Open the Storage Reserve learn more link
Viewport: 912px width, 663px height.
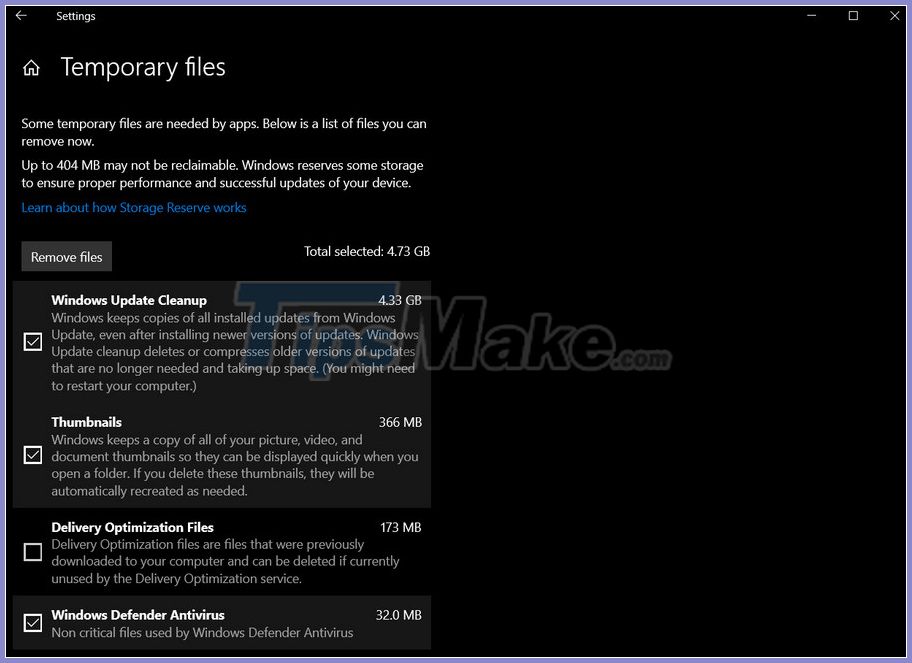[133, 207]
